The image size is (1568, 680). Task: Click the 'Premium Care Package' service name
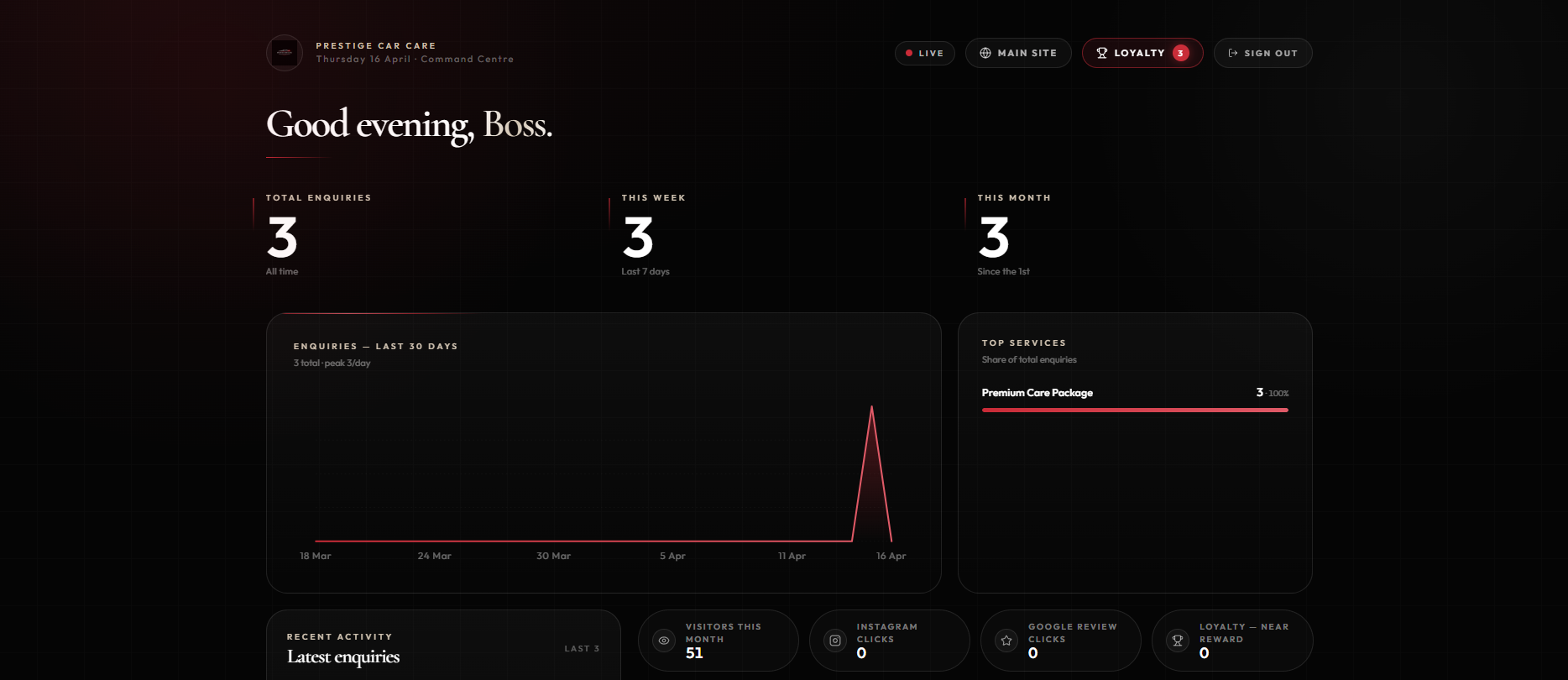[1037, 393]
